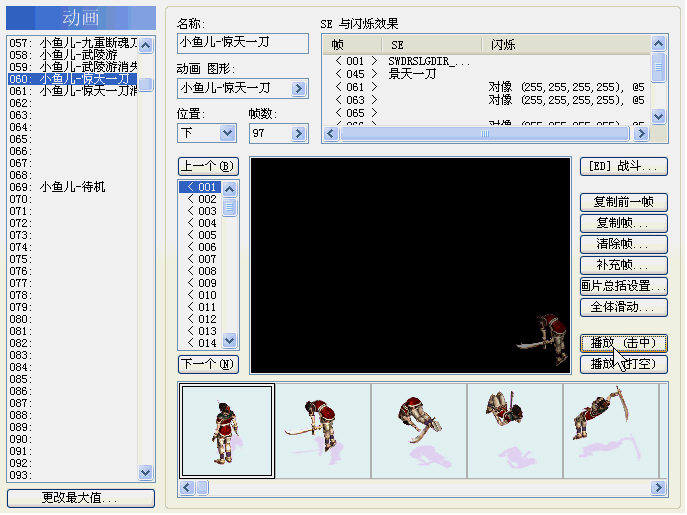The height and width of the screenshot is (515, 687).
Task: Click the SE table scroll down arrow
Action: click(658, 116)
